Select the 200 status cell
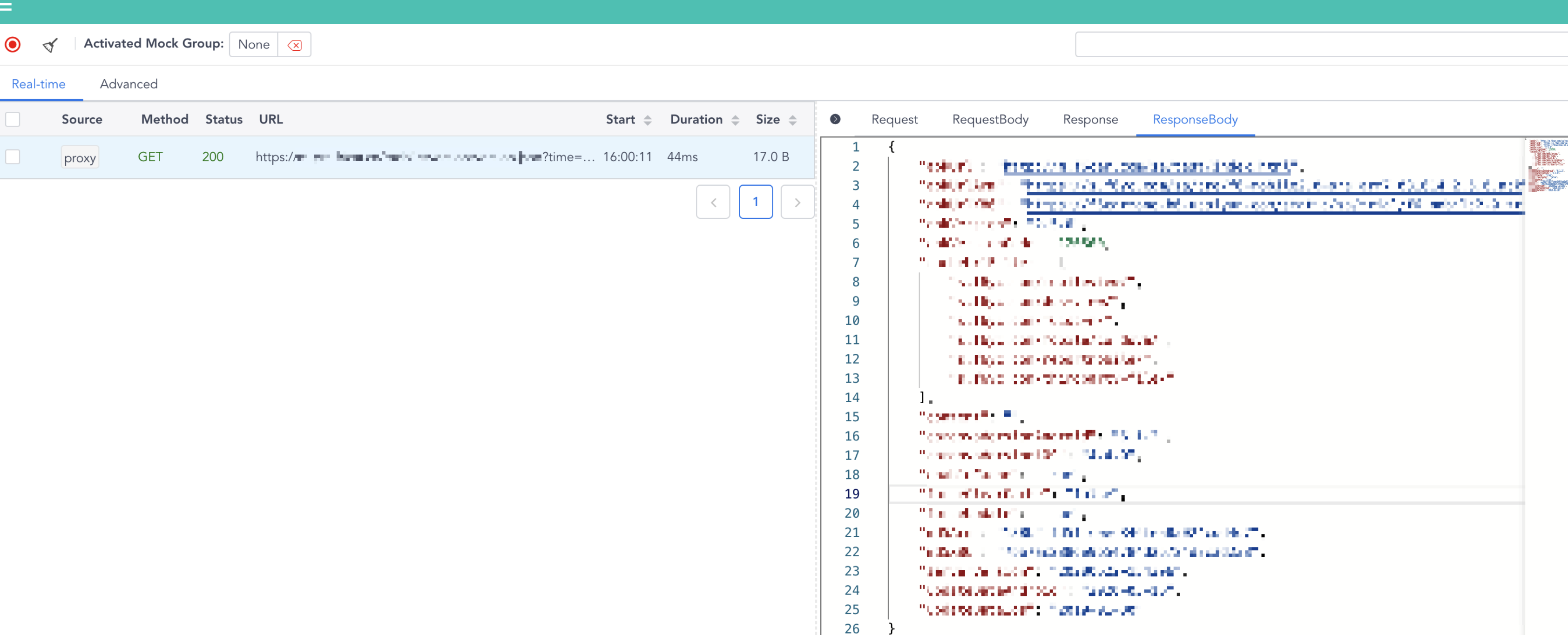The height and width of the screenshot is (635, 1568). [x=212, y=157]
